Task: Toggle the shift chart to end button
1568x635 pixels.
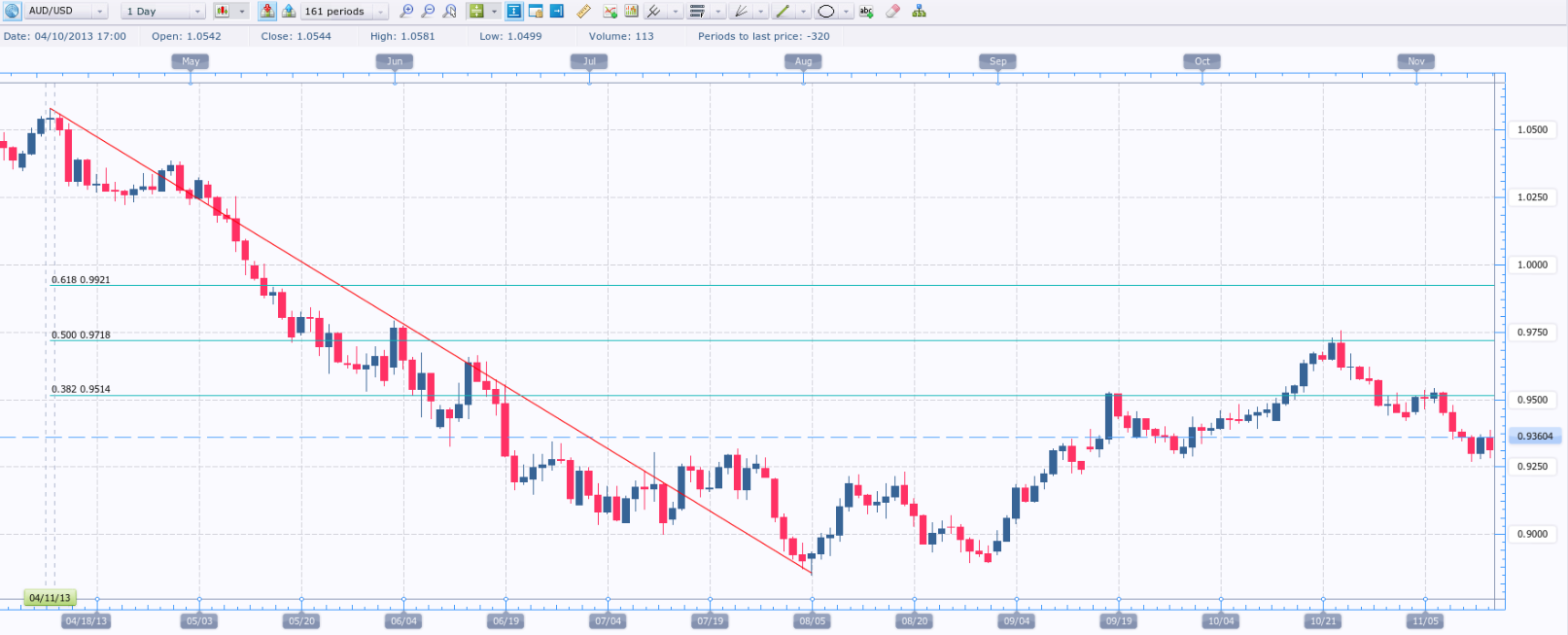Action: [x=557, y=11]
